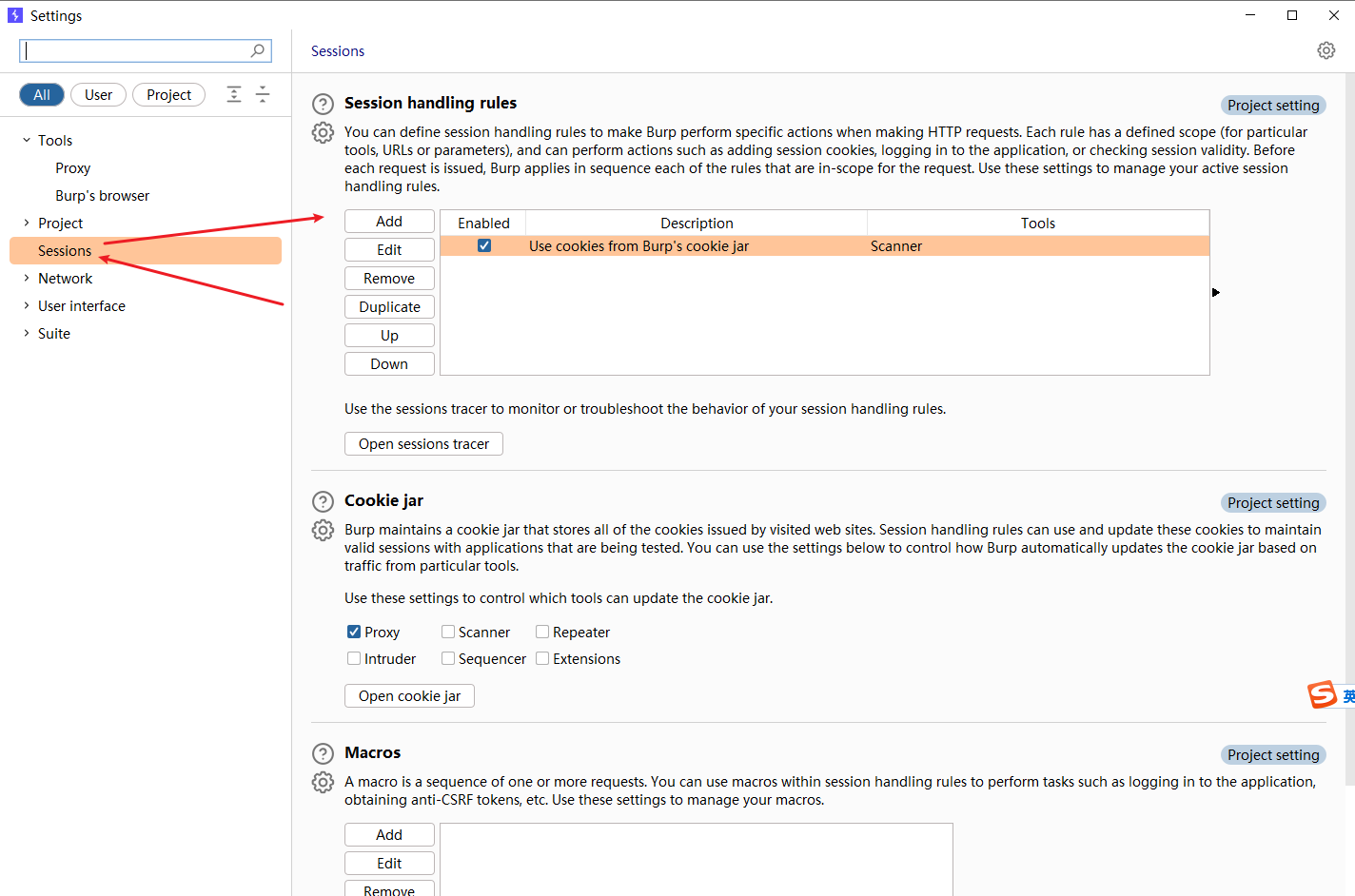Click the Sogou input method icon
The image size is (1355, 896).
pyautogui.click(x=1323, y=695)
